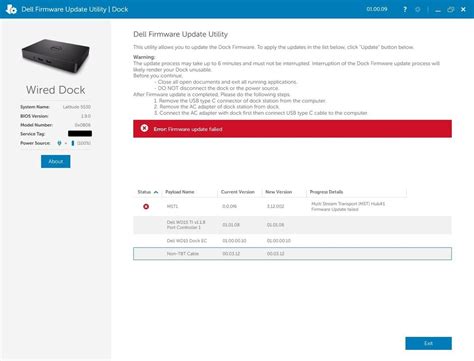The image size is (474, 361).
Task: Click MST1 new version 3.12.002
Action: (x=276, y=206)
